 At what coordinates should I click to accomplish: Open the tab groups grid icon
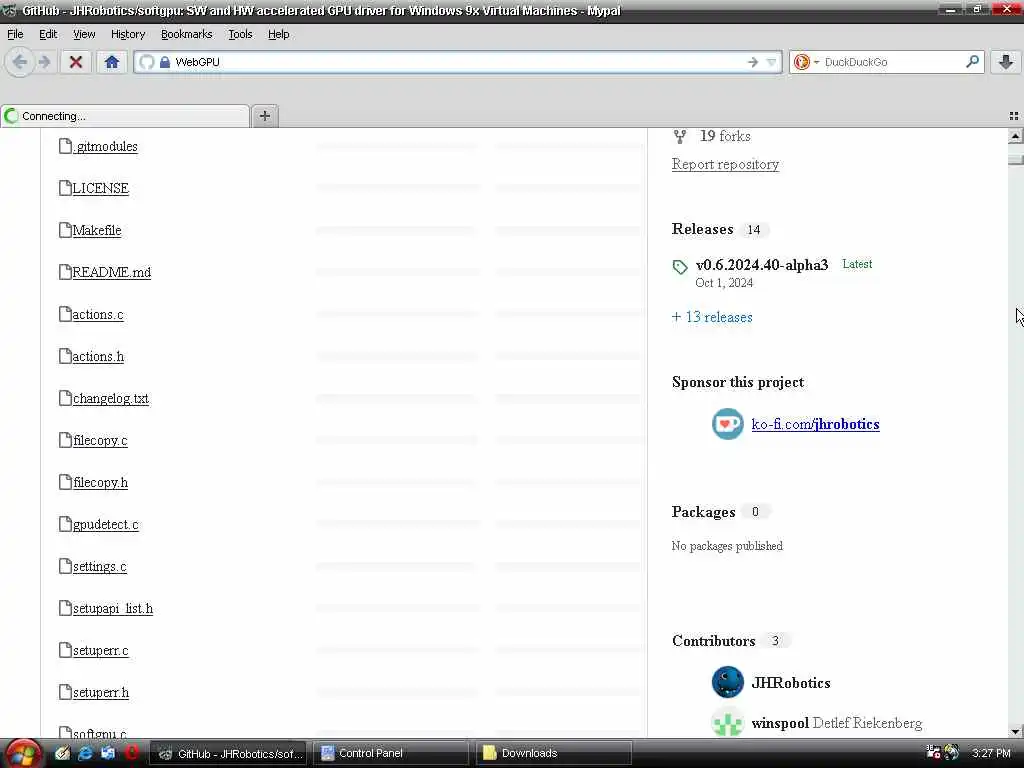(x=1014, y=116)
